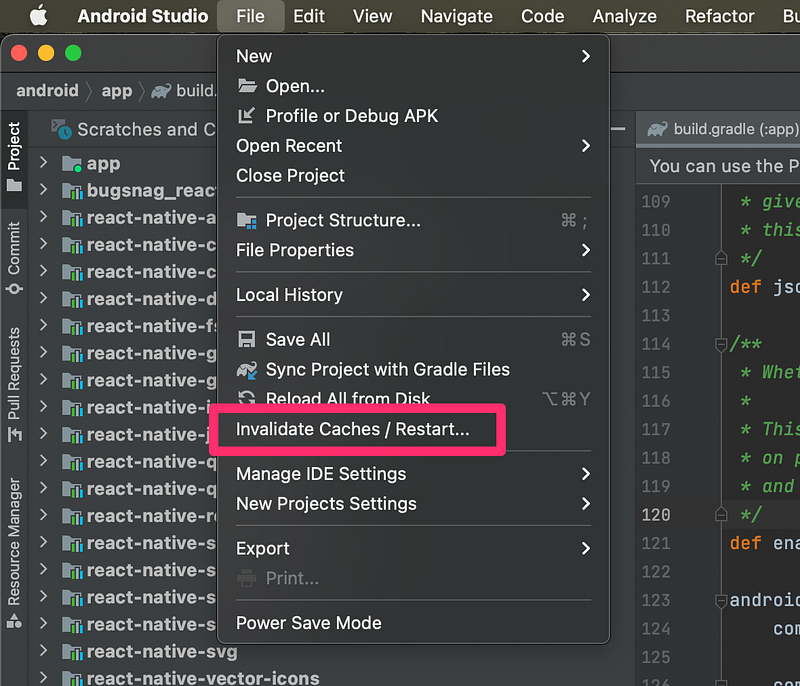Collapse the comment fold at line 111

coord(721,258)
